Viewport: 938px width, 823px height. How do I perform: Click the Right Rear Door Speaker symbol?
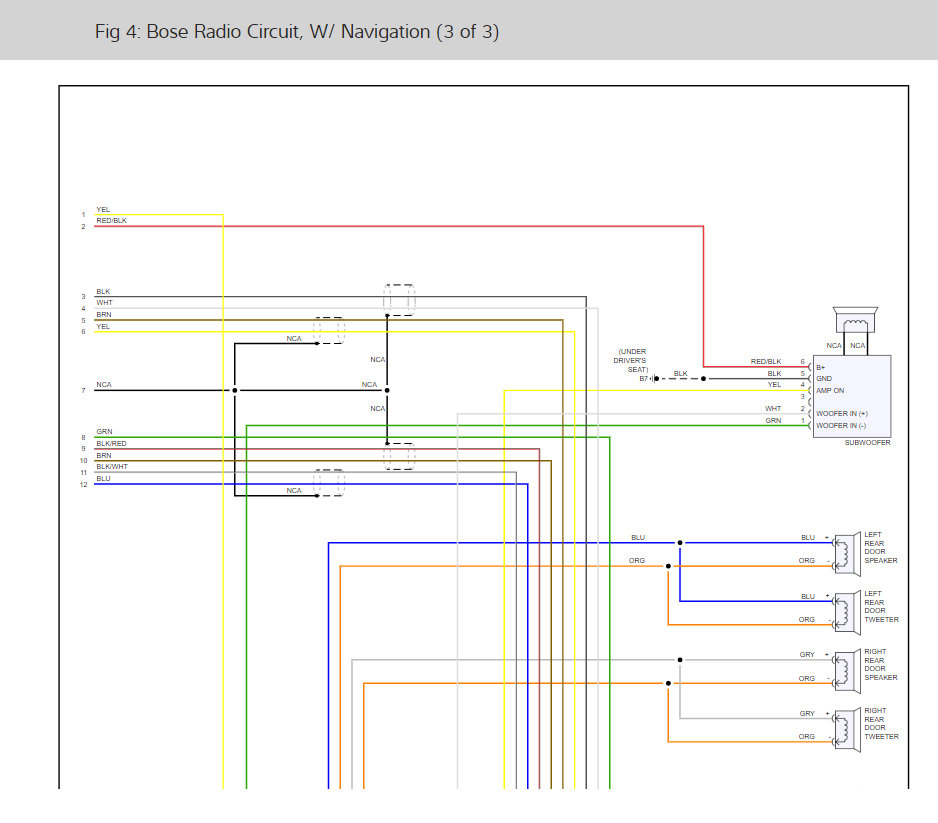[x=848, y=672]
